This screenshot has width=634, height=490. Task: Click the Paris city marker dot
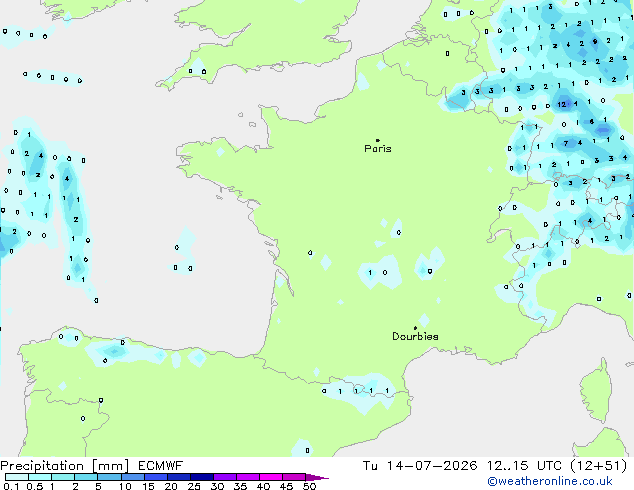[x=378, y=140]
